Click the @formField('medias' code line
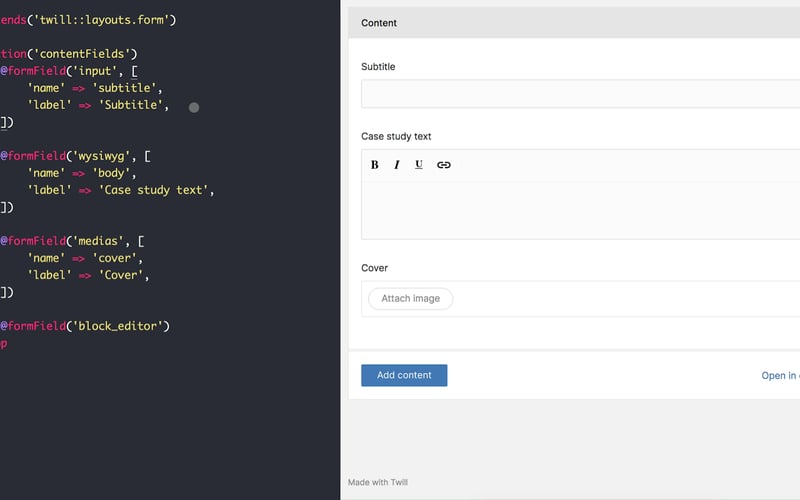The width and height of the screenshot is (800, 500). [72, 241]
